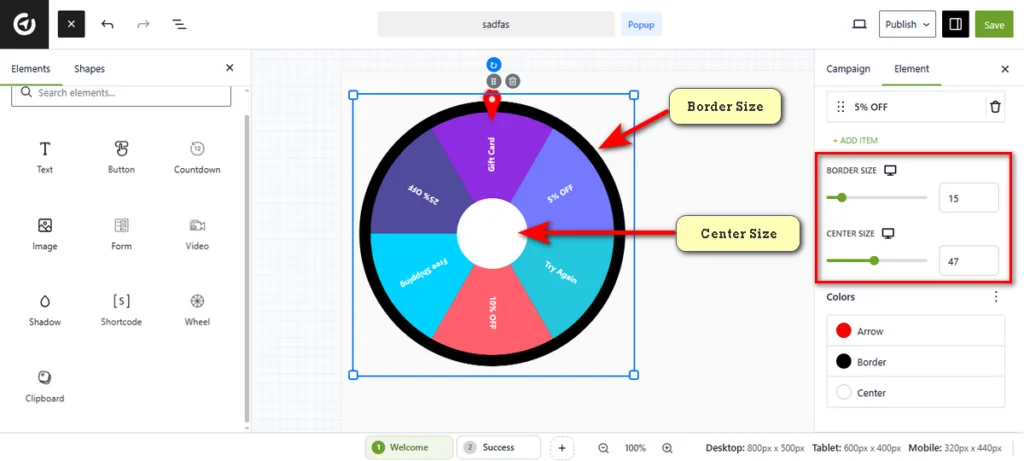This screenshot has height=461, width=1024.
Task: Switch to the Shapes tab
Action: (x=89, y=69)
